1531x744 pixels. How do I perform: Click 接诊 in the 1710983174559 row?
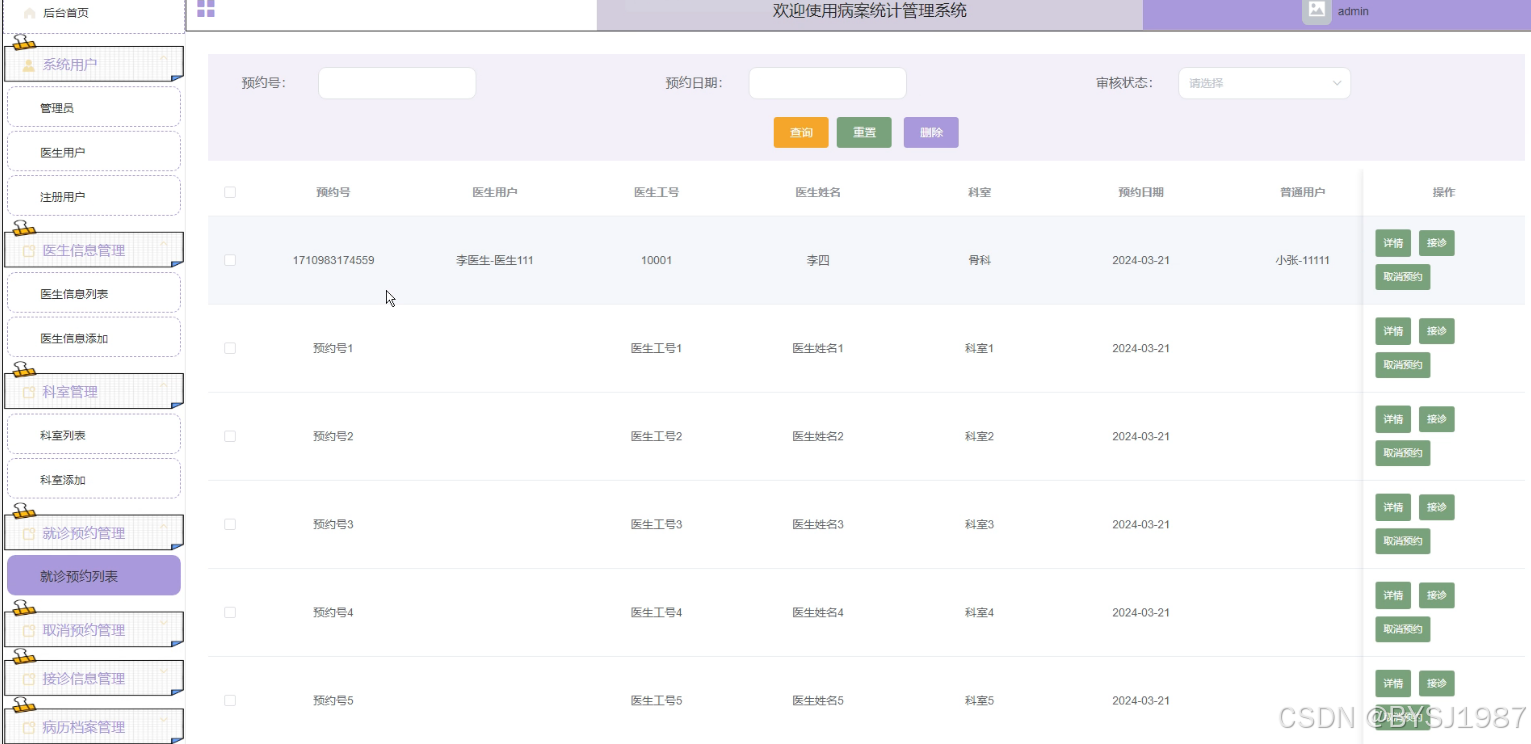(x=1436, y=243)
